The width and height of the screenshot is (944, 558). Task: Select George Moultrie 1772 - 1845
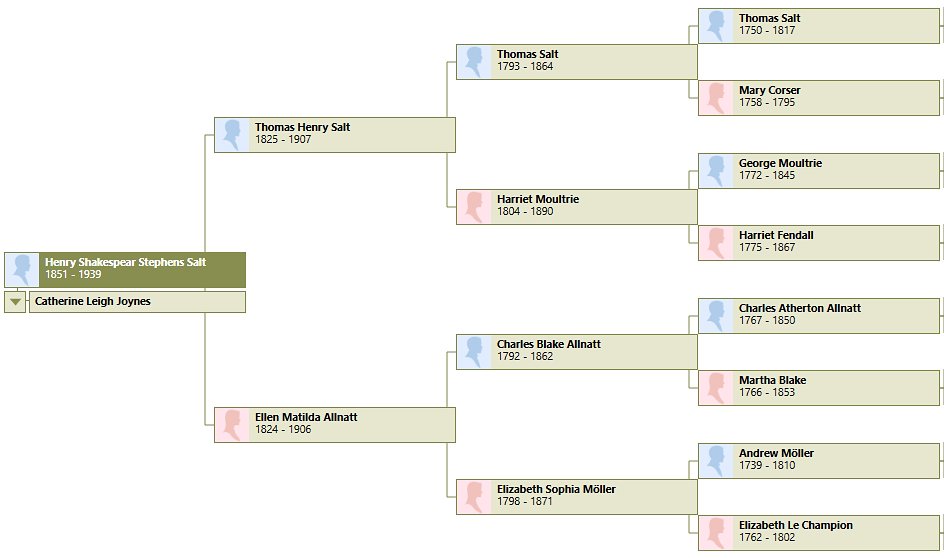point(819,171)
